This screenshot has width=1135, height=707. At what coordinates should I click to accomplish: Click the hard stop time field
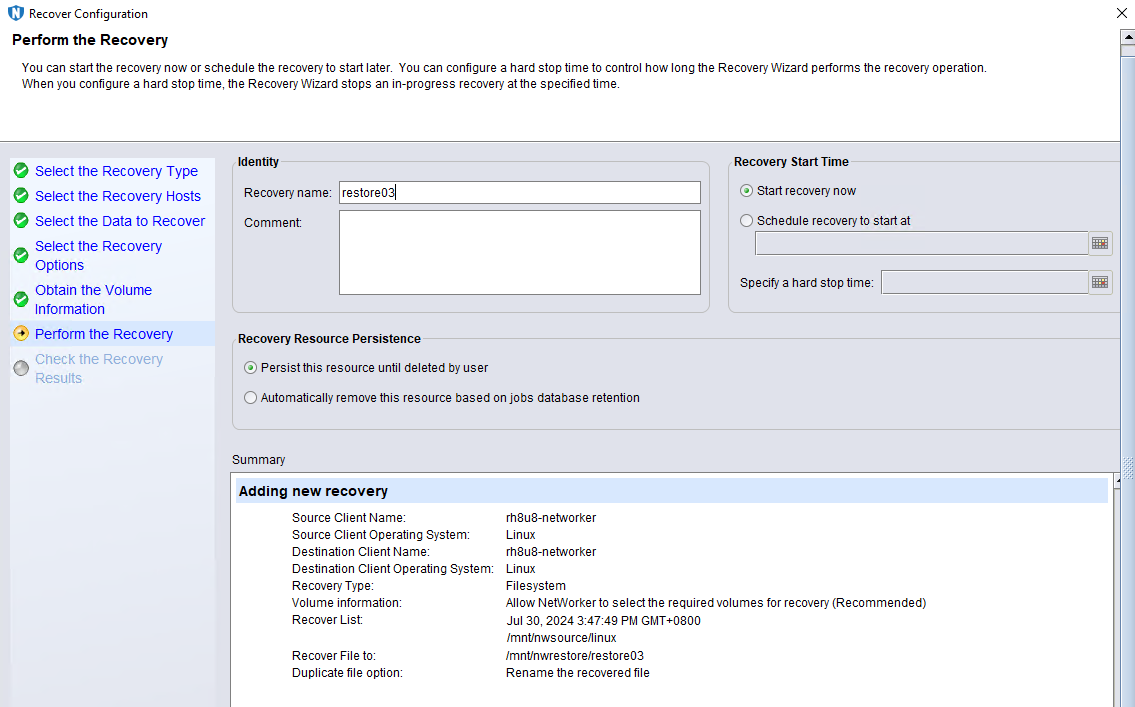pyautogui.click(x=984, y=282)
